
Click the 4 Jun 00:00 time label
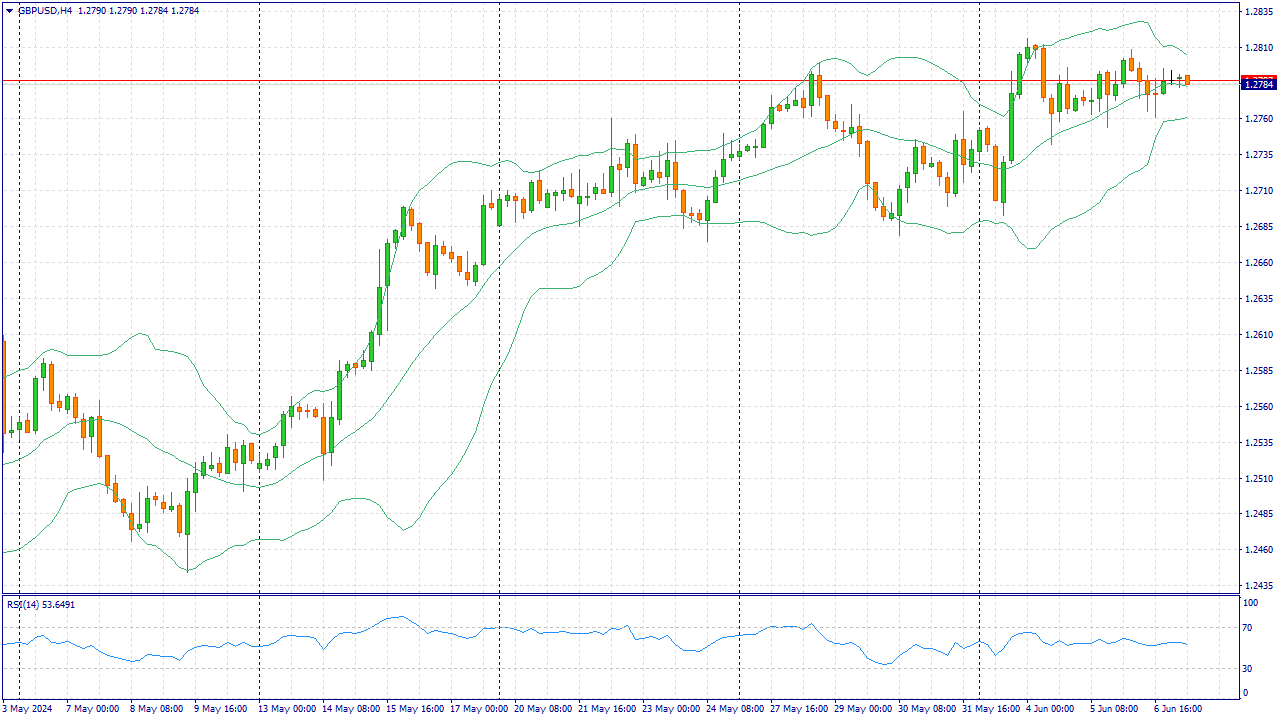(x=1049, y=709)
